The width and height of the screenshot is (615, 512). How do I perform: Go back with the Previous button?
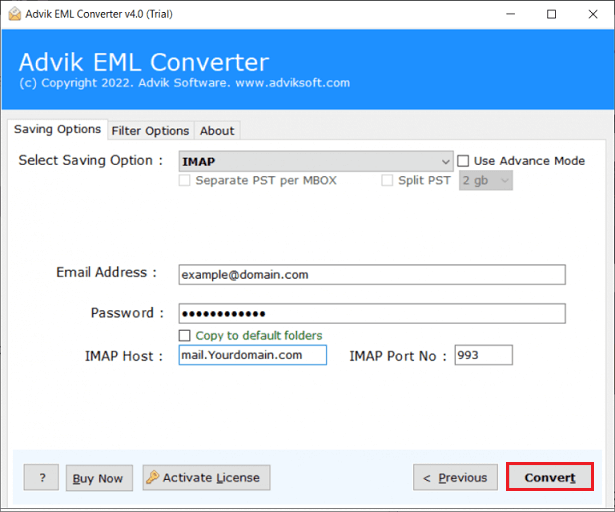(x=455, y=477)
